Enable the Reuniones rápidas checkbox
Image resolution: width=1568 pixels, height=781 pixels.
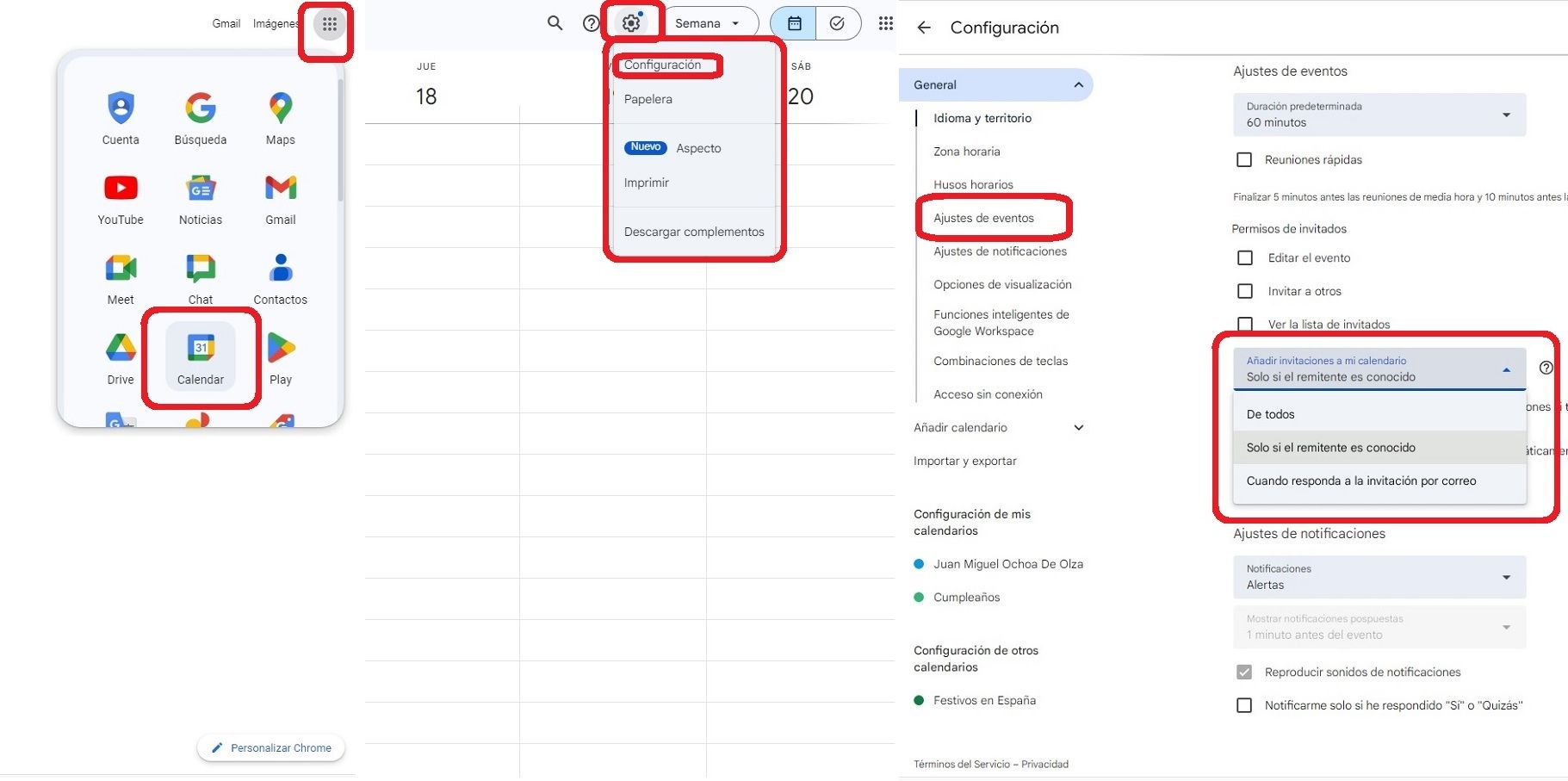point(1243,159)
